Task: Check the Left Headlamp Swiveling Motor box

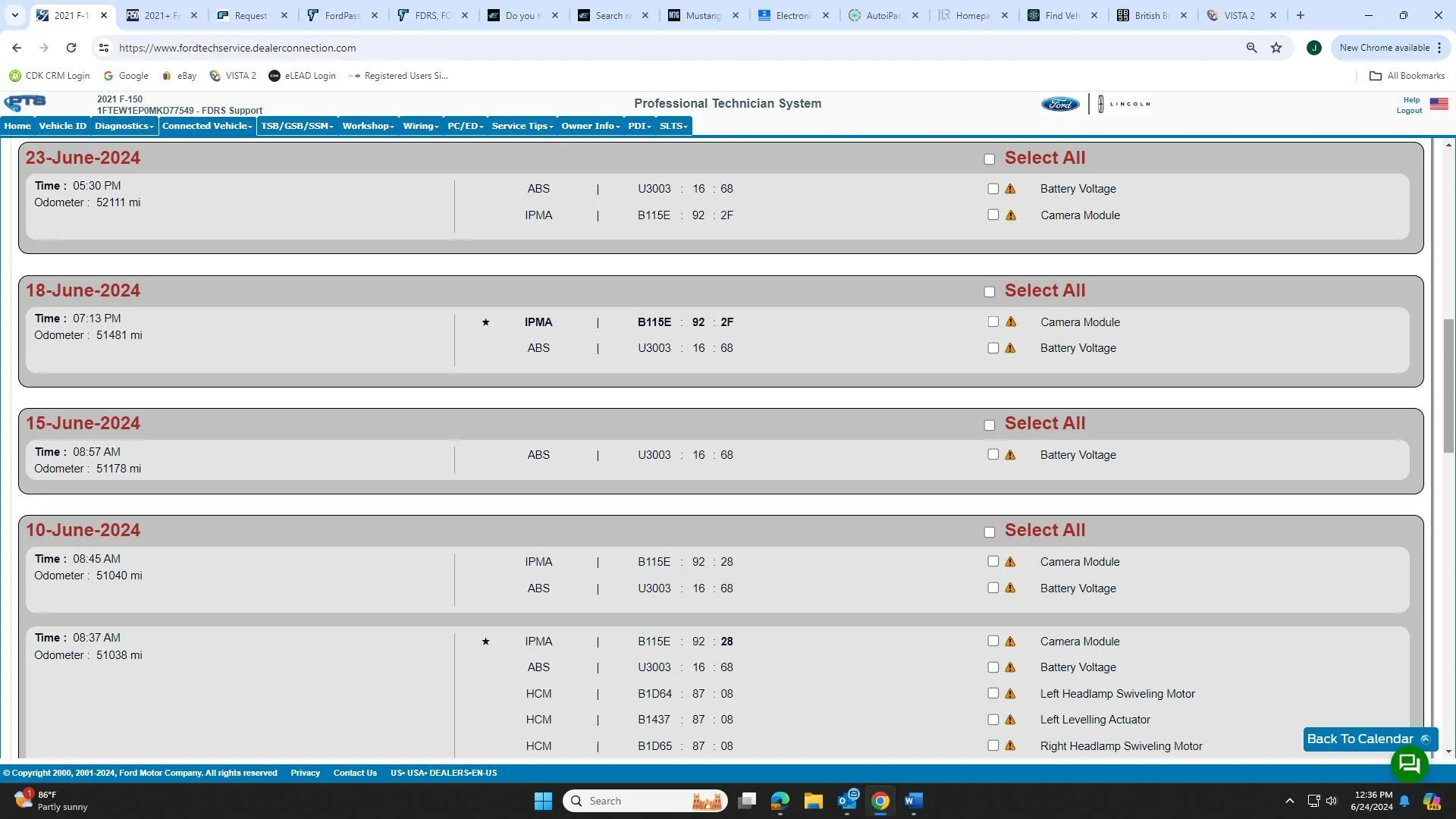Action: (993, 693)
